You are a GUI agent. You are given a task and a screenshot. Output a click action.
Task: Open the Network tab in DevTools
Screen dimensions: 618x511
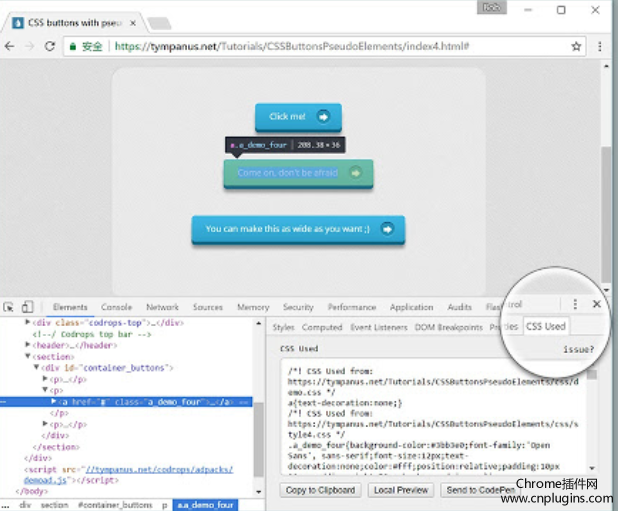pos(162,307)
